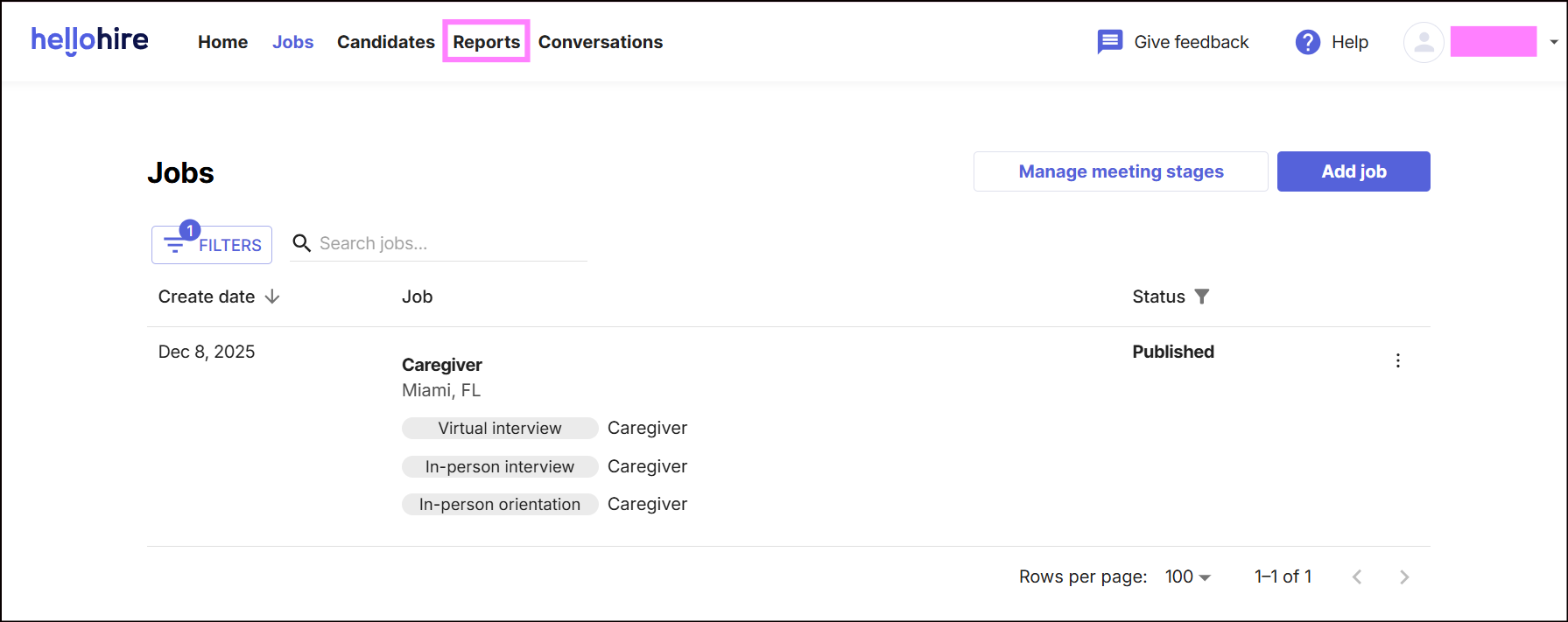Viewport: 1568px width, 622px height.
Task: Open the Help link
Action: (1349, 42)
